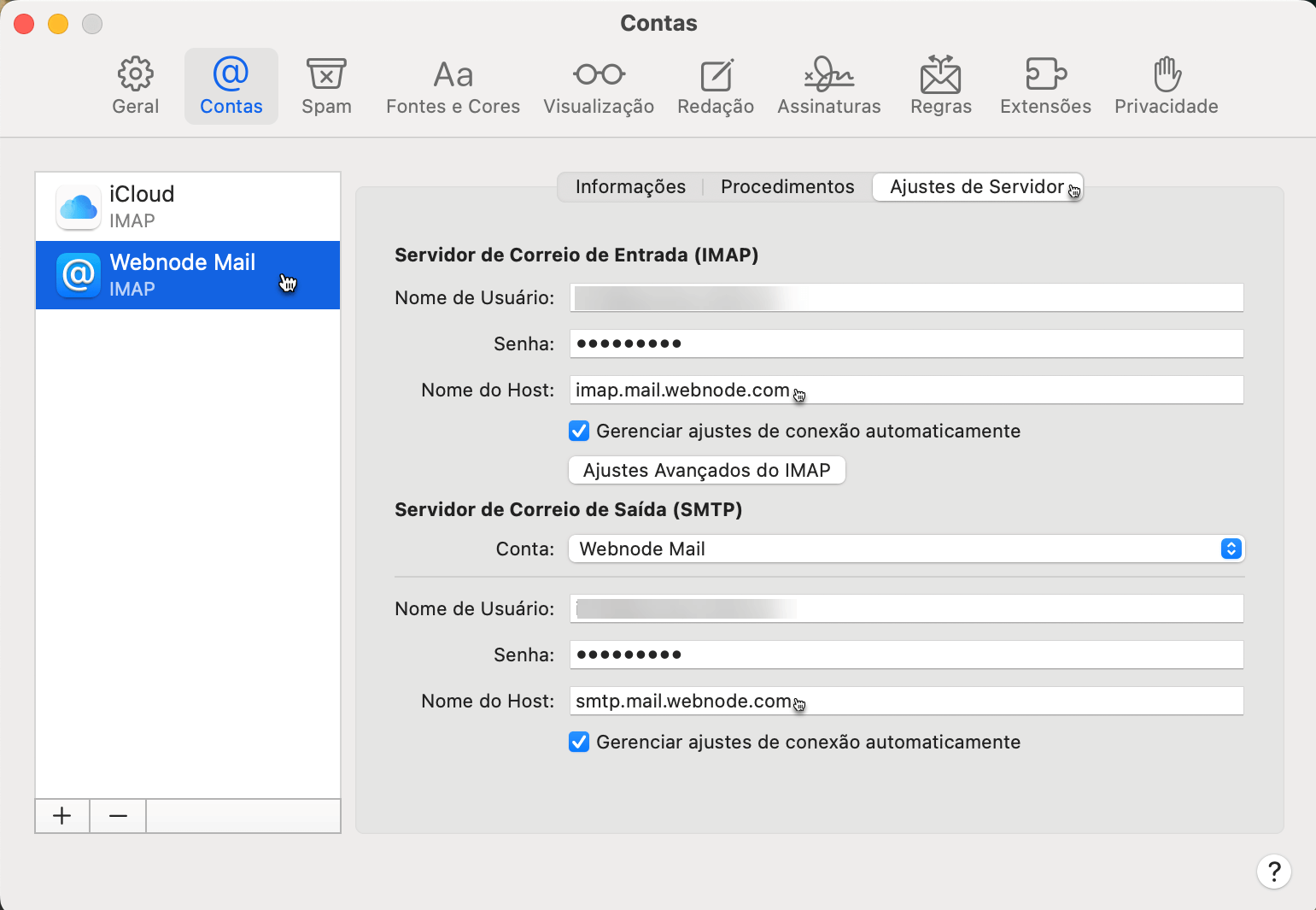Click the SMTP Senha field
1316x910 pixels.
pyautogui.click(x=906, y=655)
